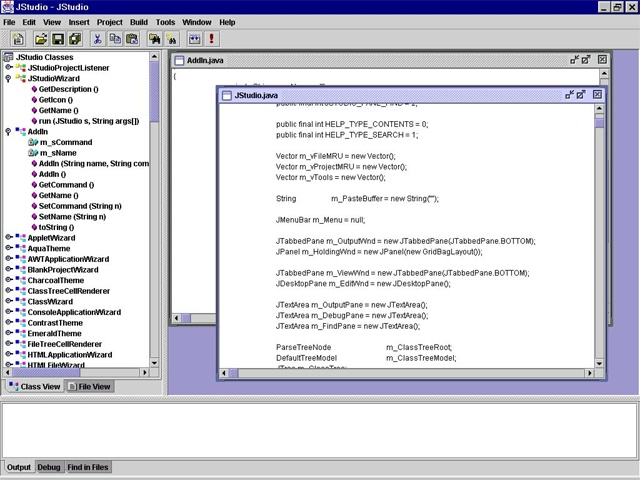Switch to the Find in Files tab
This screenshot has height=480, width=640.
tap(88, 467)
